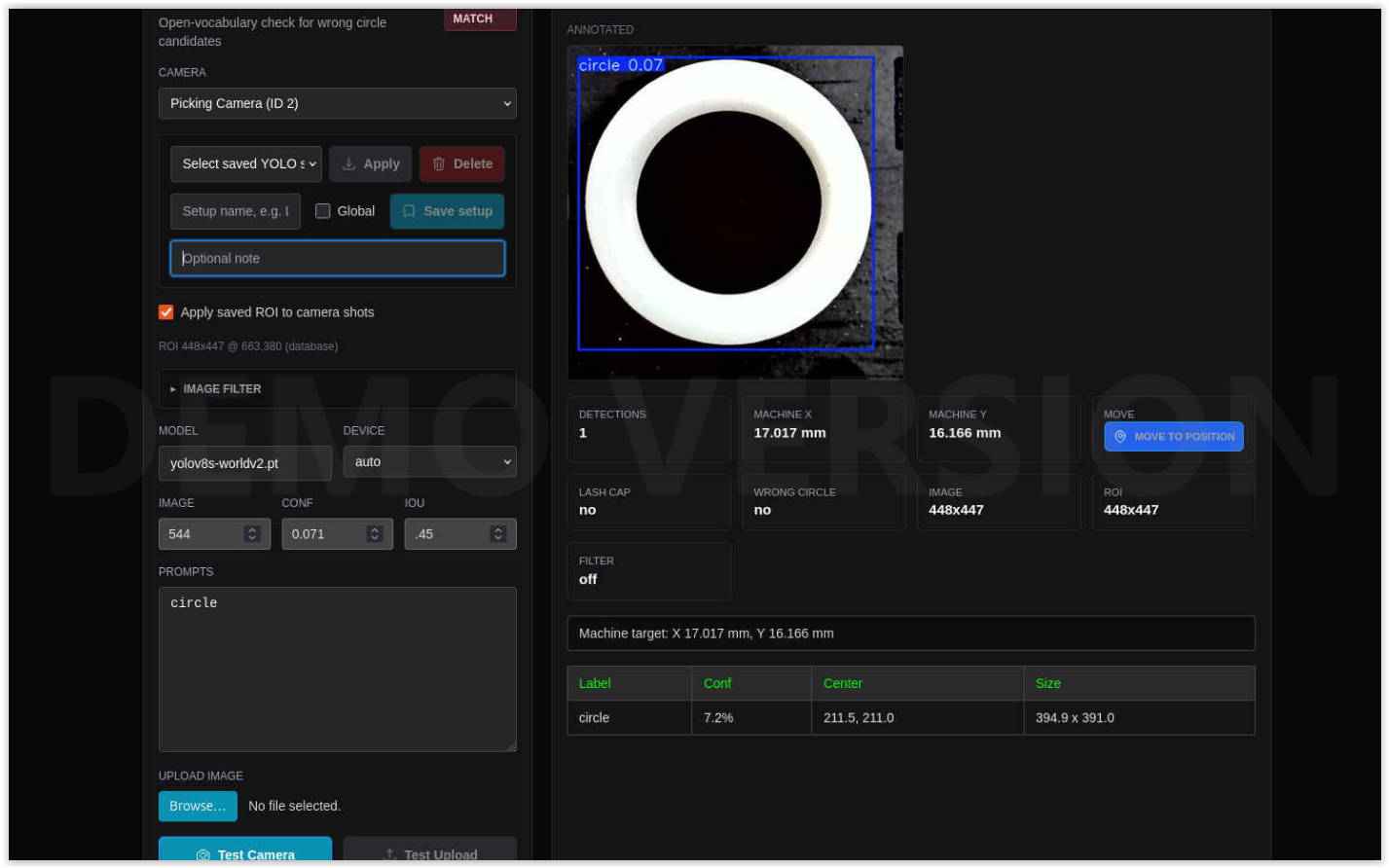The image size is (1389, 868).
Task: Click the IOU stepper arrows
Action: pyautogui.click(x=498, y=533)
